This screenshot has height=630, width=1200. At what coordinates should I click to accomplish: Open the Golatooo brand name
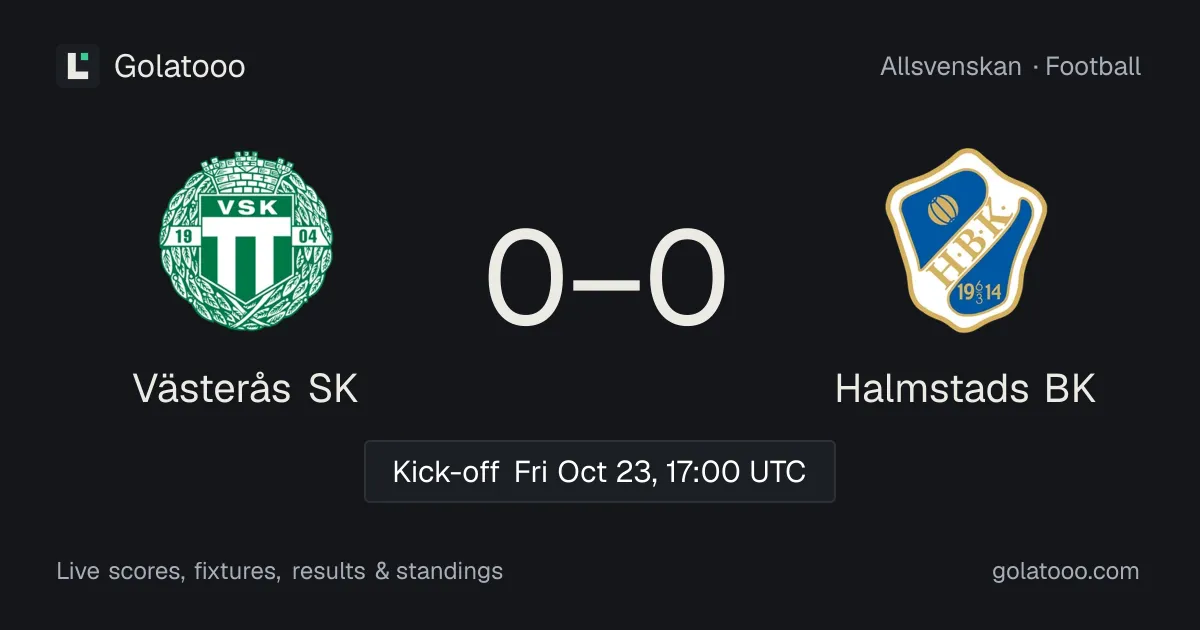180,67
